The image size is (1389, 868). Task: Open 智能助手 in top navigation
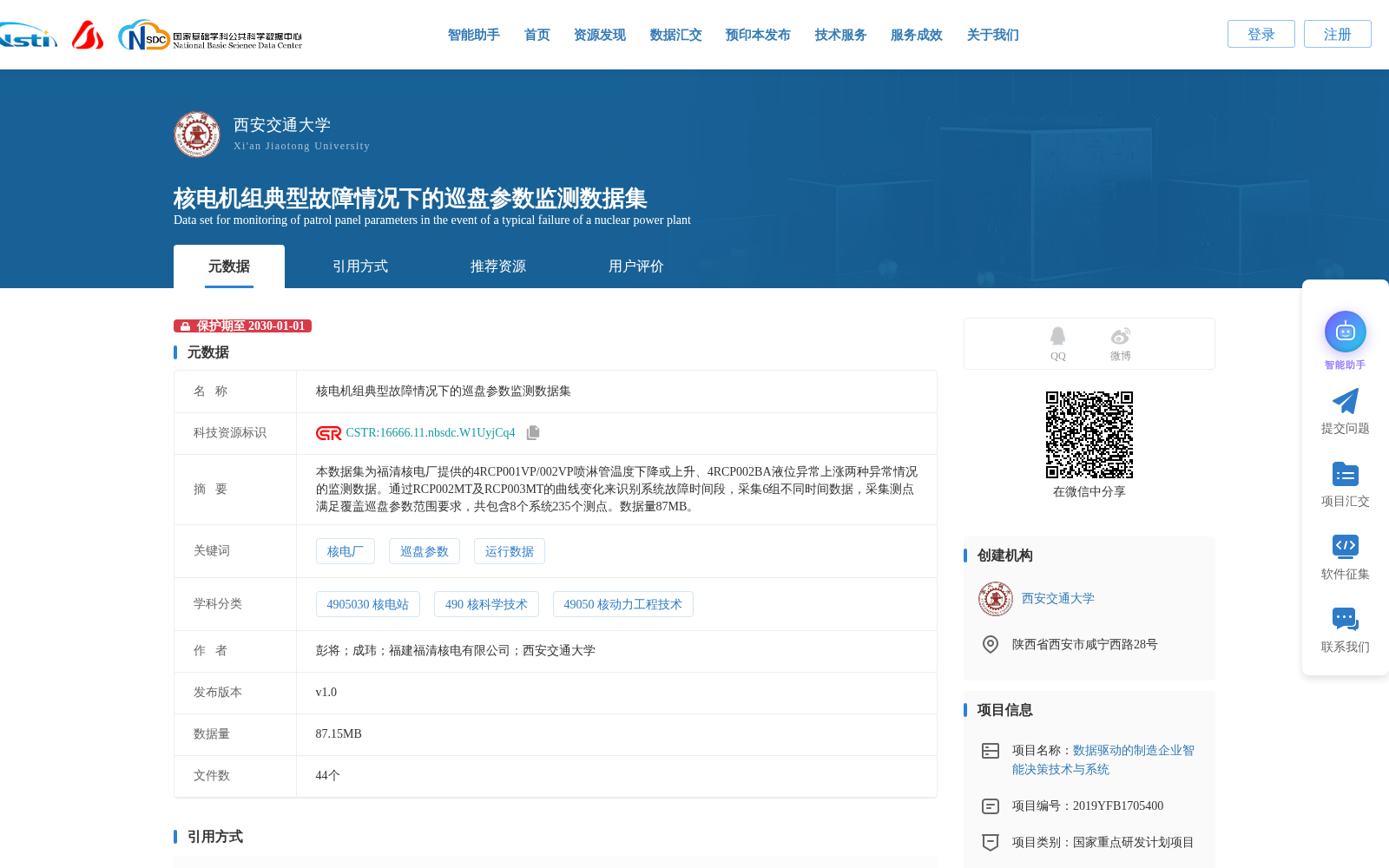click(x=474, y=35)
